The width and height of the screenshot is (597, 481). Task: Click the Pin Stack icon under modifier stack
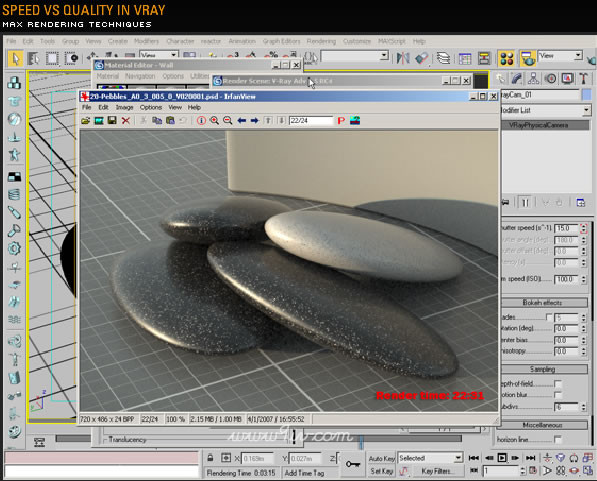(x=506, y=203)
